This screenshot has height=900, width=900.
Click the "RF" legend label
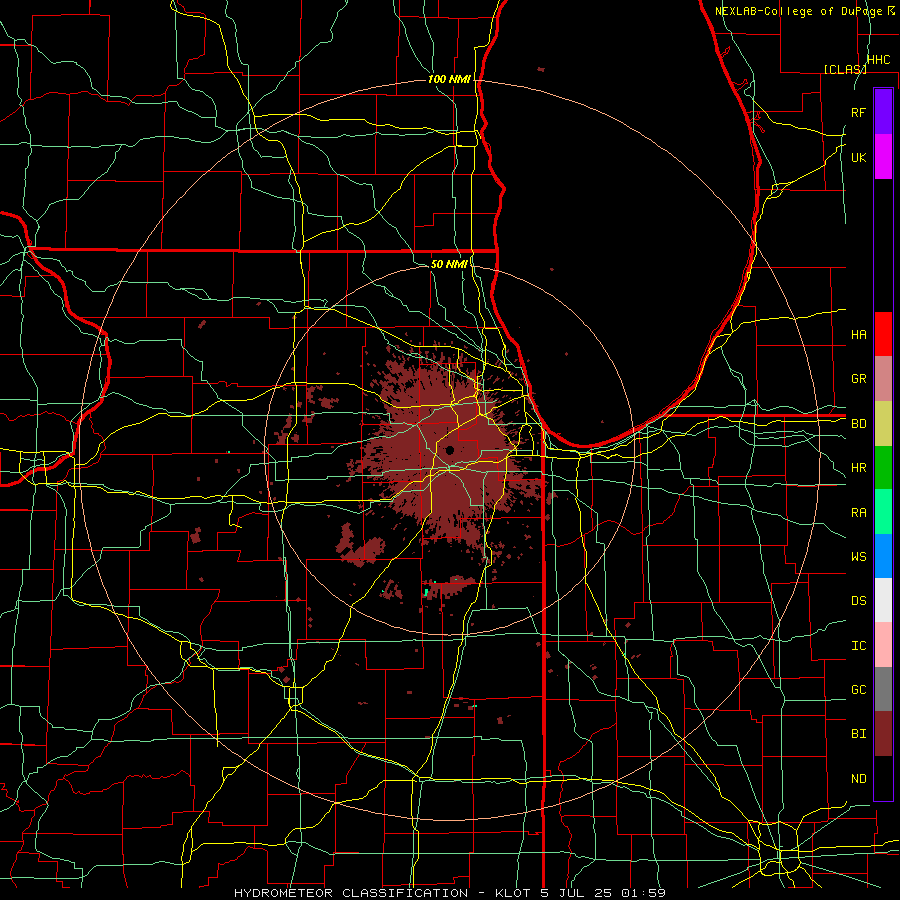859,112
